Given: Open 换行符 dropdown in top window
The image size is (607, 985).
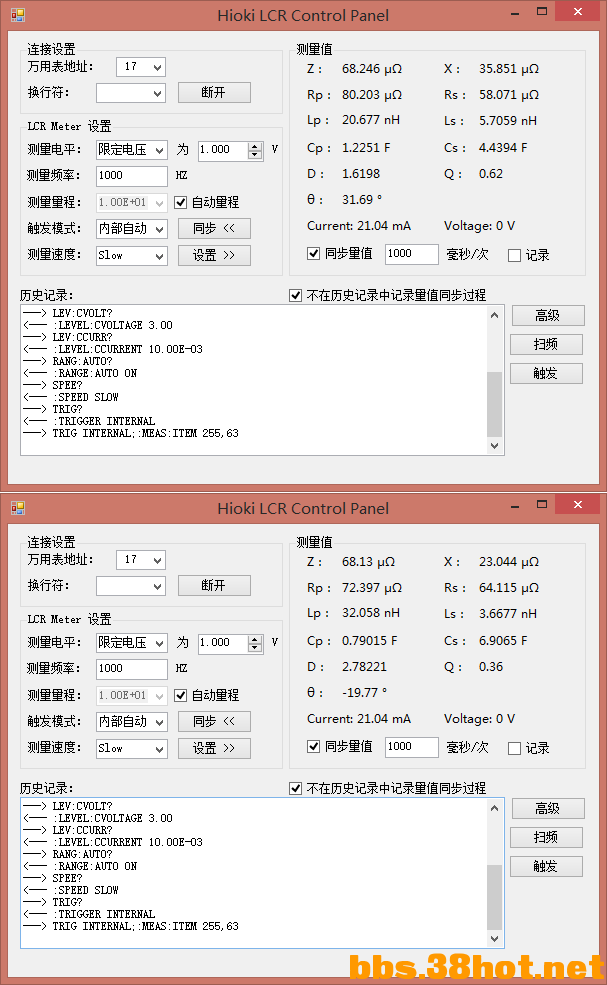Looking at the screenshot, I should 131,93.
